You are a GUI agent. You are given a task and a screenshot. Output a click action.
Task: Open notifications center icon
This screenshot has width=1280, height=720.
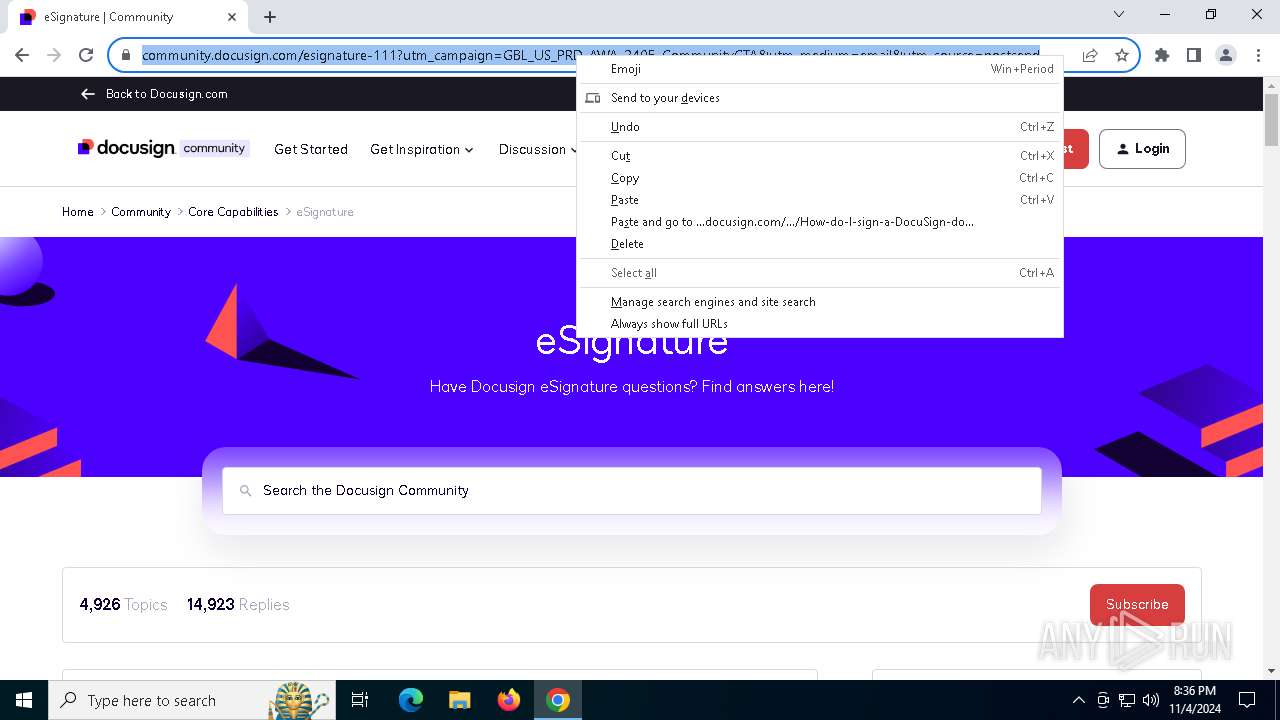click(1247, 700)
